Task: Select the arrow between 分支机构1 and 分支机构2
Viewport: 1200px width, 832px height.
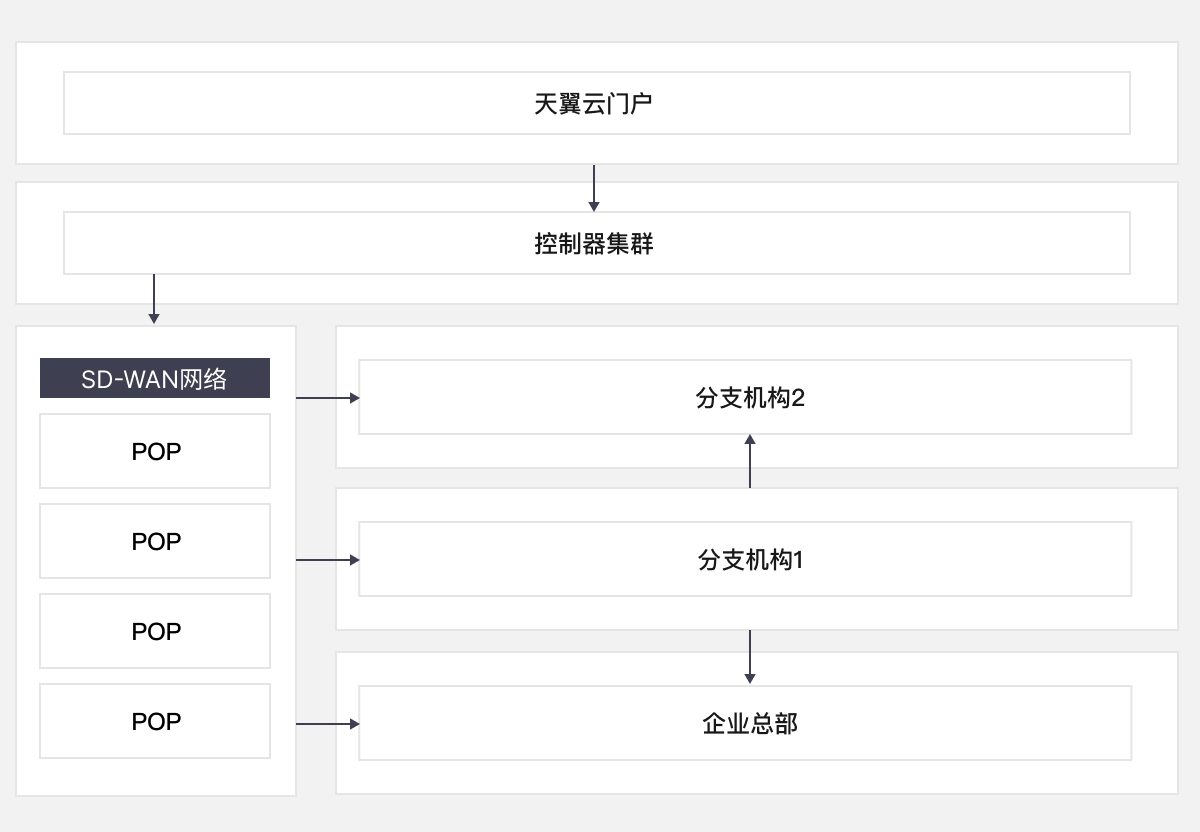Action: tap(749, 460)
